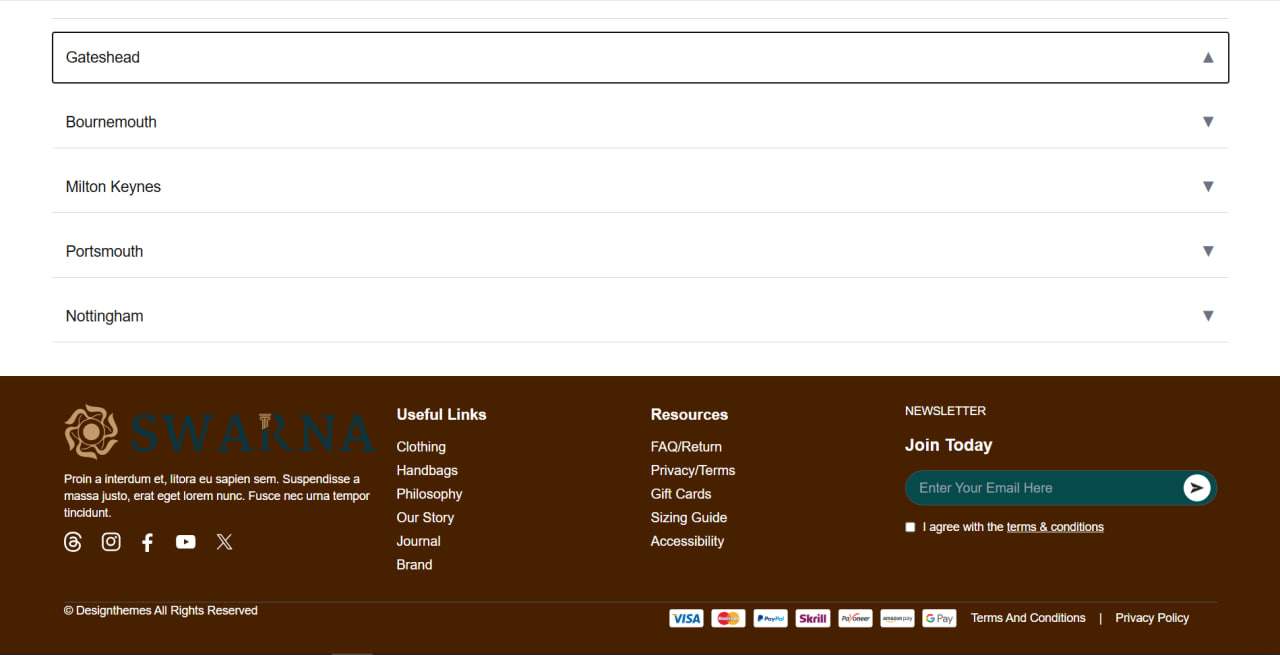
Task: Open the Clothing footer link
Action: [421, 447]
